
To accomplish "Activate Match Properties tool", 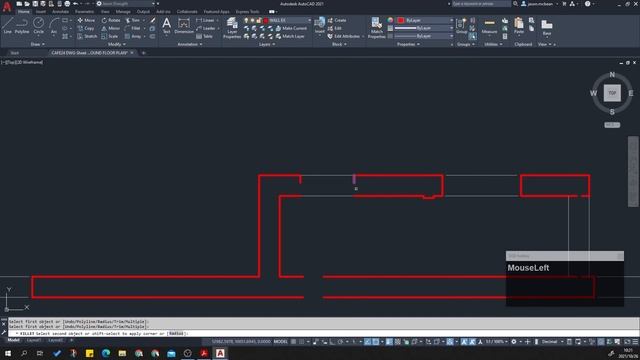I will click(x=376, y=28).
